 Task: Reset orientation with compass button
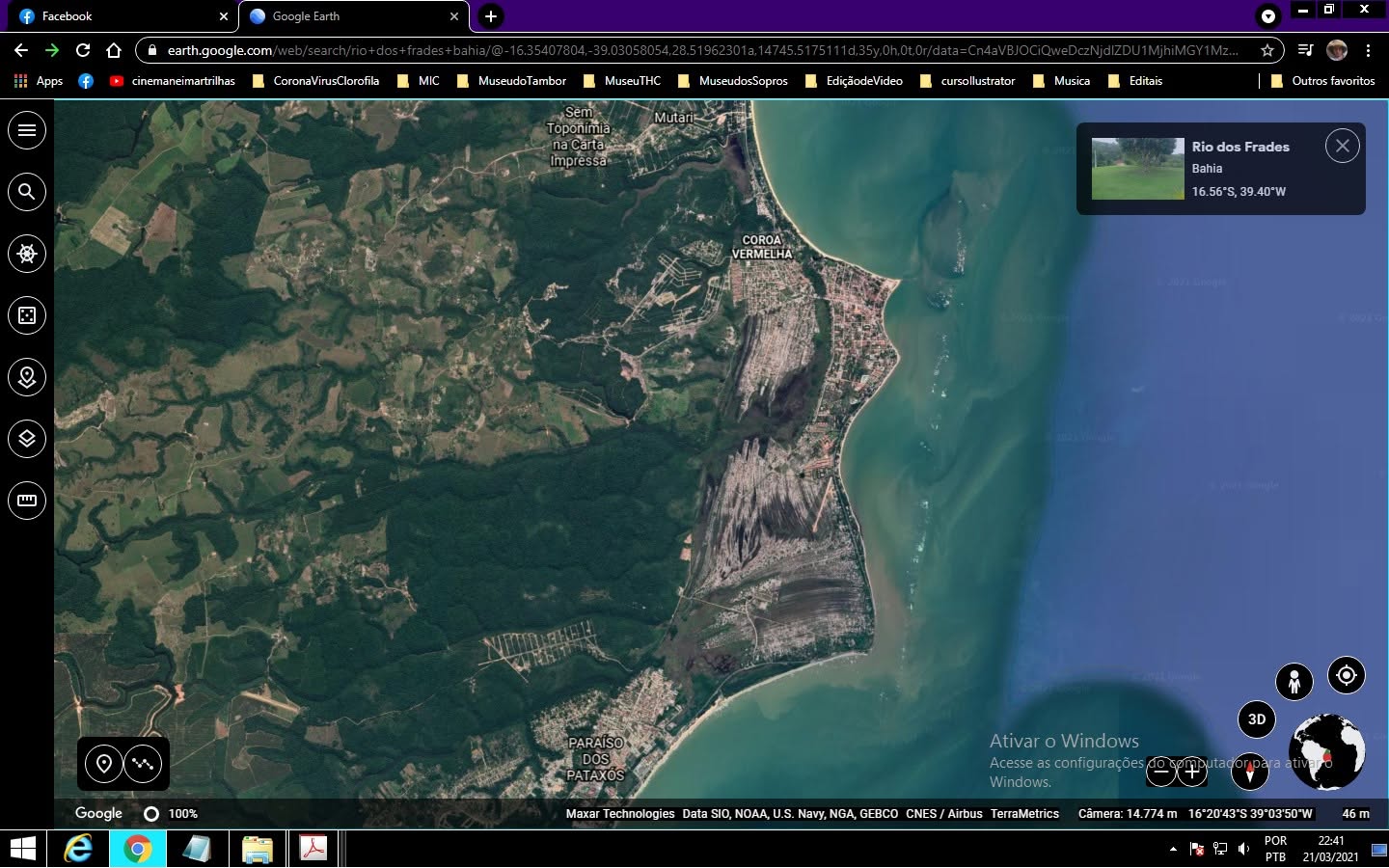1250,772
